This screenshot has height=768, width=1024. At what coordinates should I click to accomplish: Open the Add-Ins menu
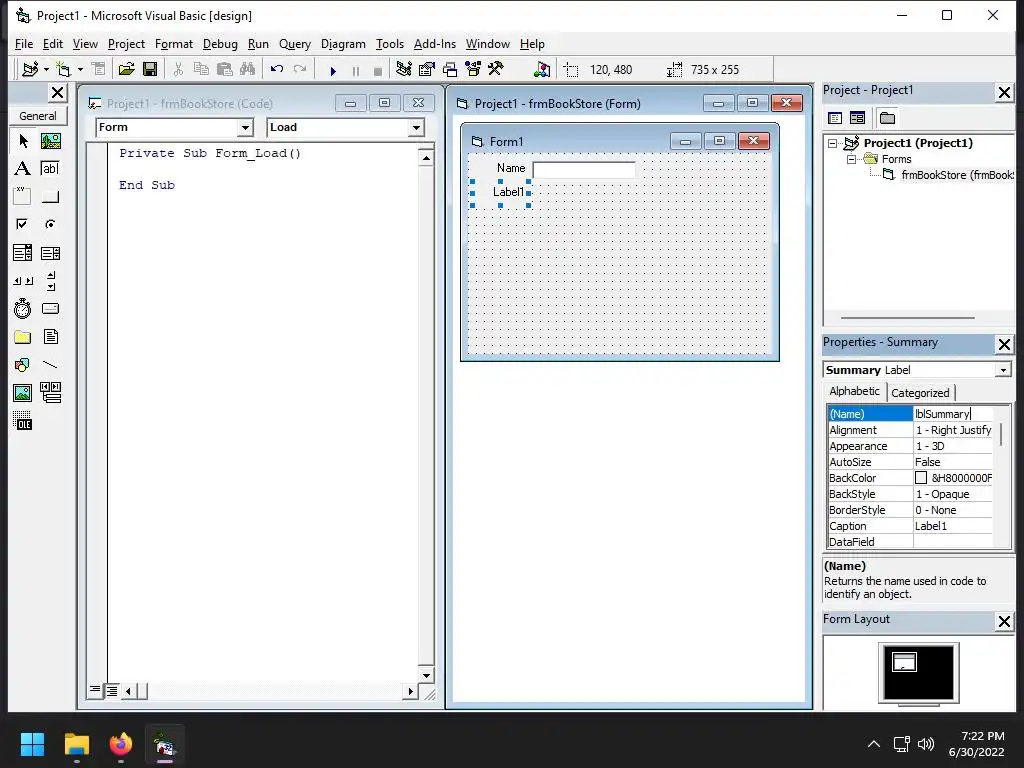(435, 44)
